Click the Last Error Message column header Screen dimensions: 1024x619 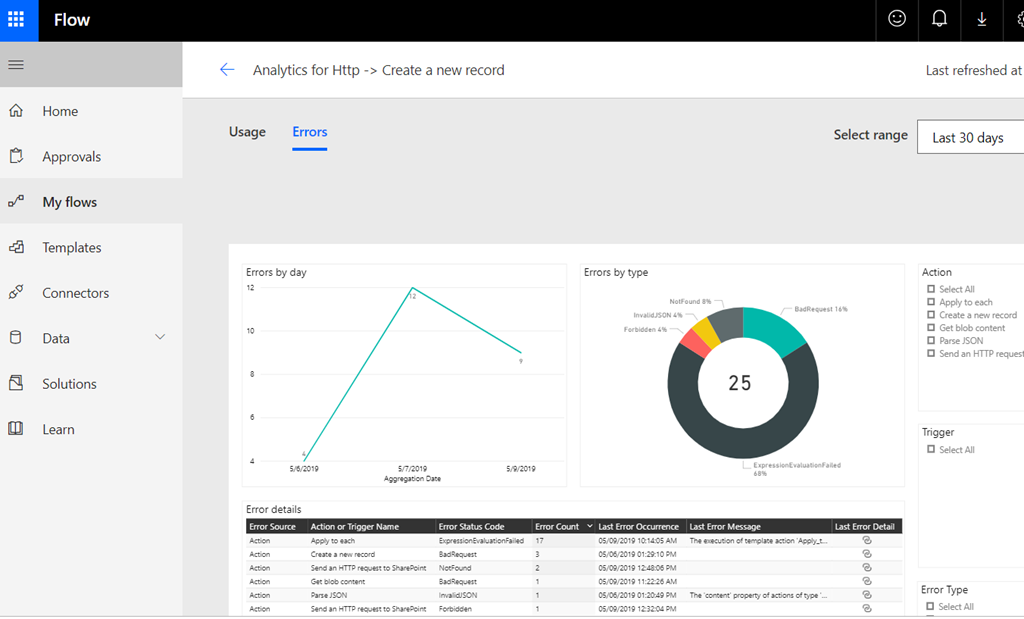[725, 526]
